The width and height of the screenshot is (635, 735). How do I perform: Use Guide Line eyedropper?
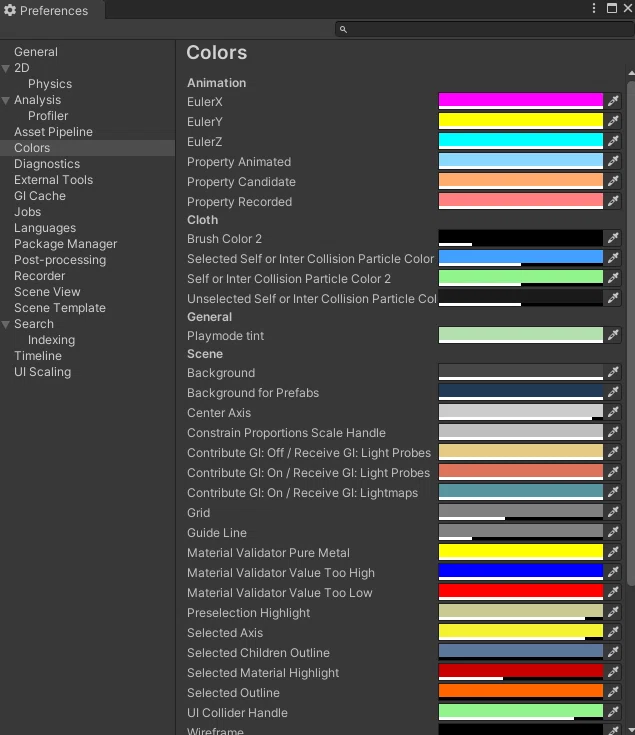[x=613, y=532]
